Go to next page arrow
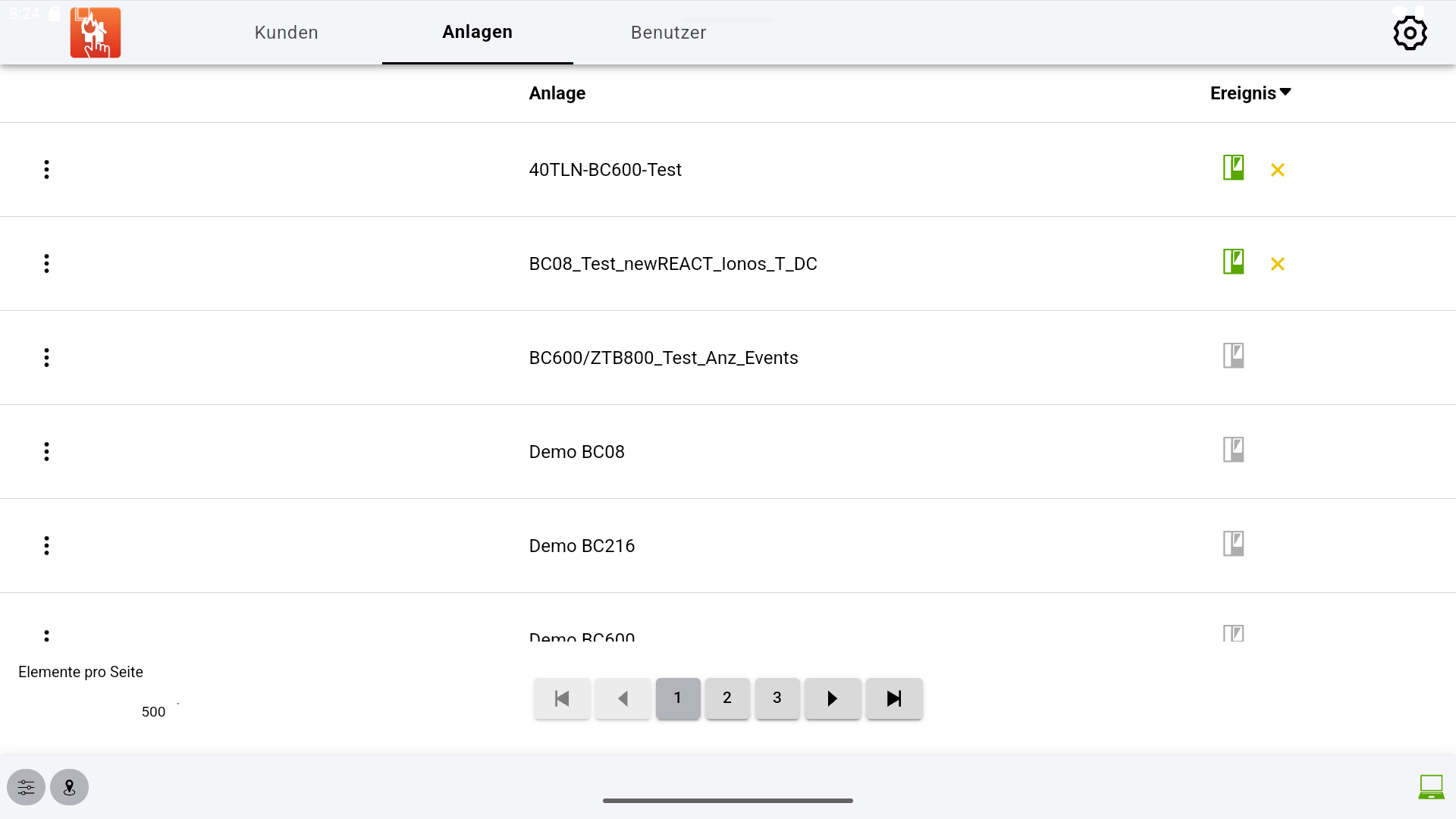Viewport: 1456px width, 819px height. click(832, 698)
